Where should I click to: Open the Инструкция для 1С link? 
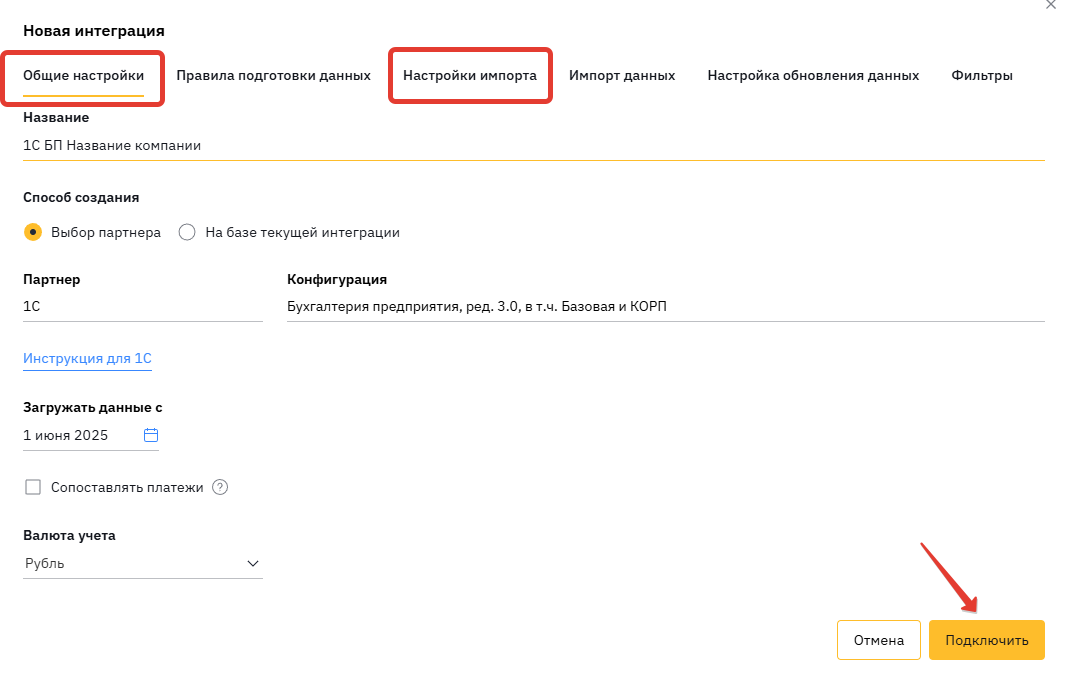[88, 359]
